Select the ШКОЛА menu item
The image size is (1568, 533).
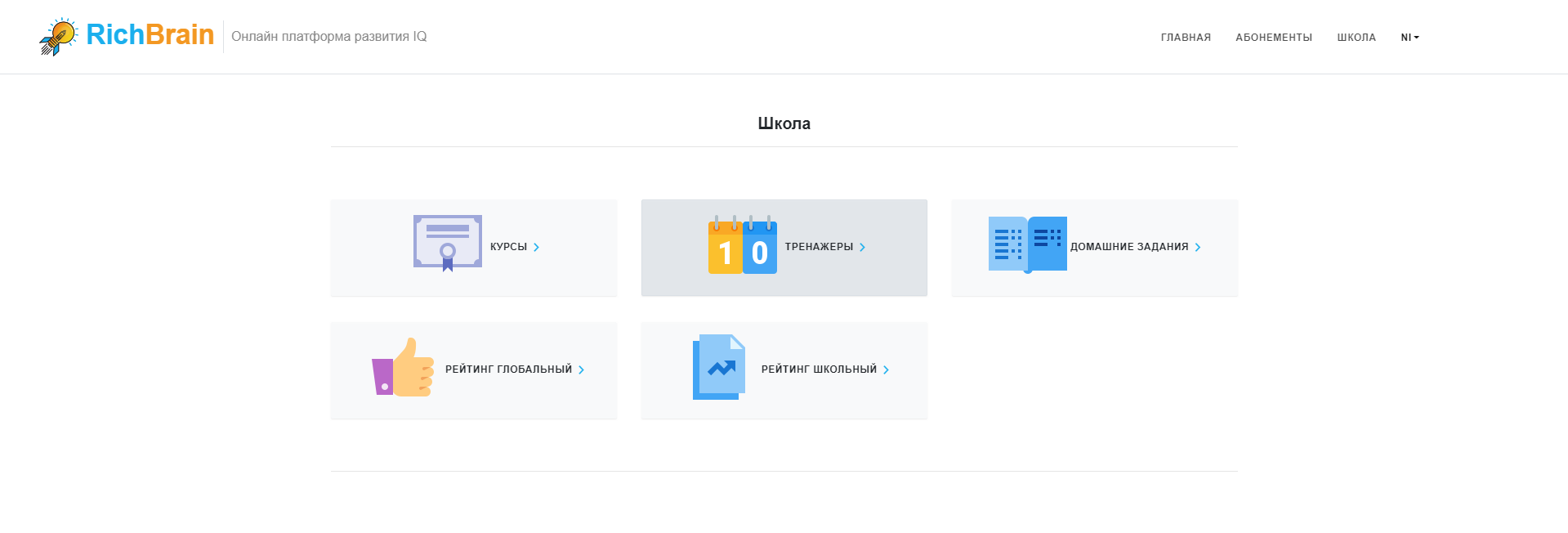pos(1356,38)
